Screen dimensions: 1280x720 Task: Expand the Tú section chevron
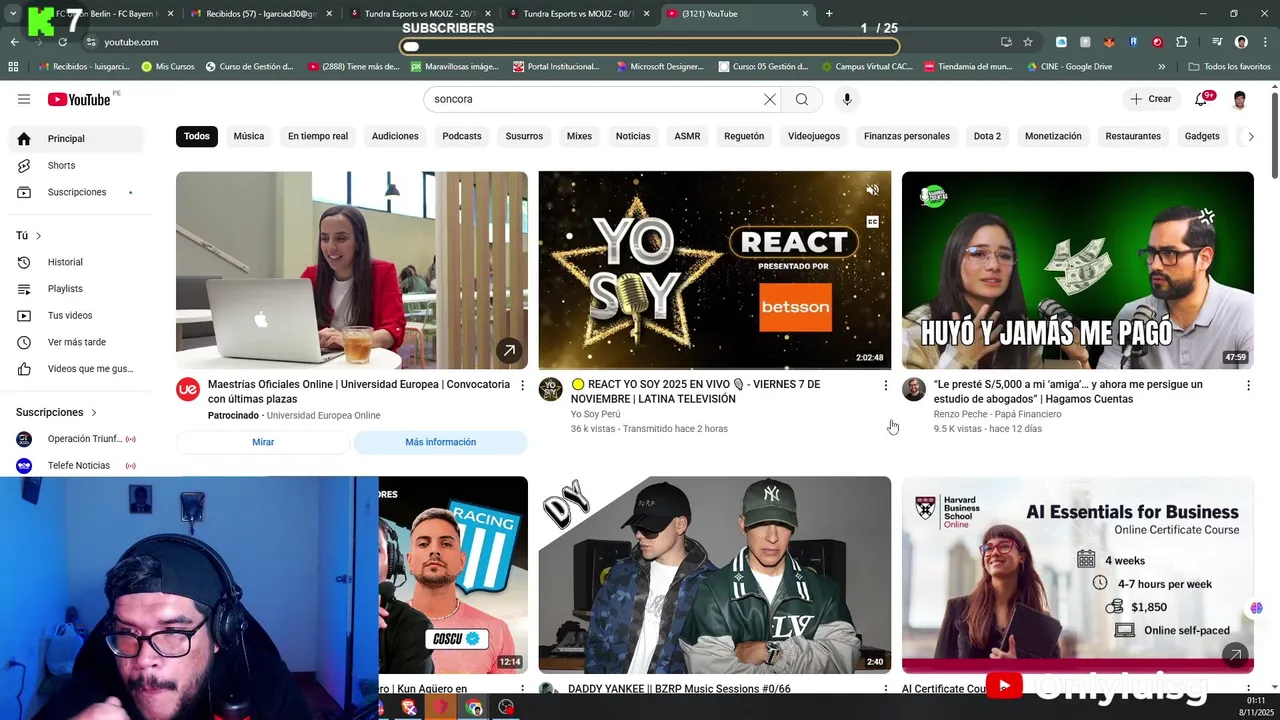coord(38,236)
